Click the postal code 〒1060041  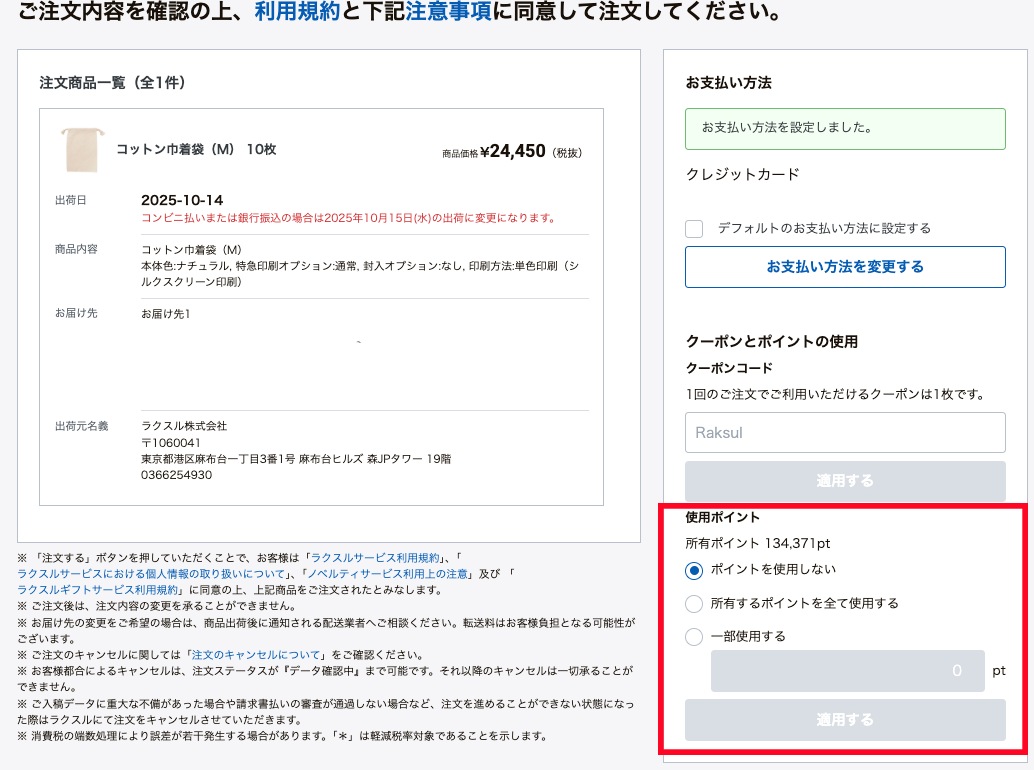click(171, 443)
